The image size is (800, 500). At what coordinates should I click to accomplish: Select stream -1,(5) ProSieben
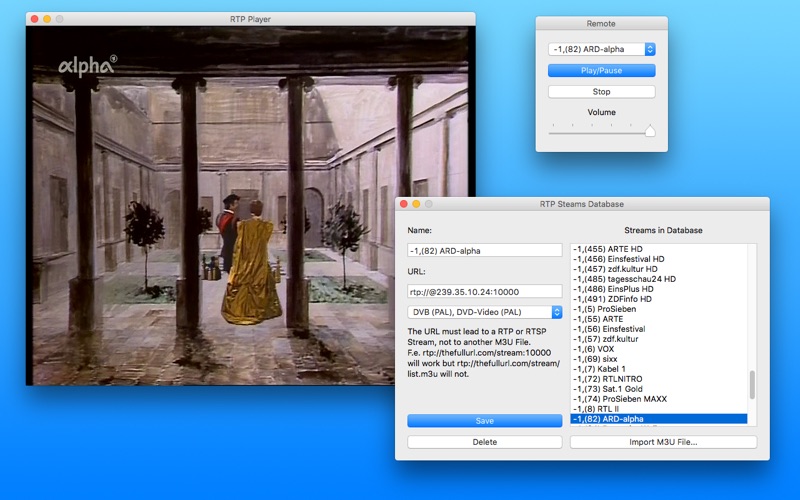point(659,309)
